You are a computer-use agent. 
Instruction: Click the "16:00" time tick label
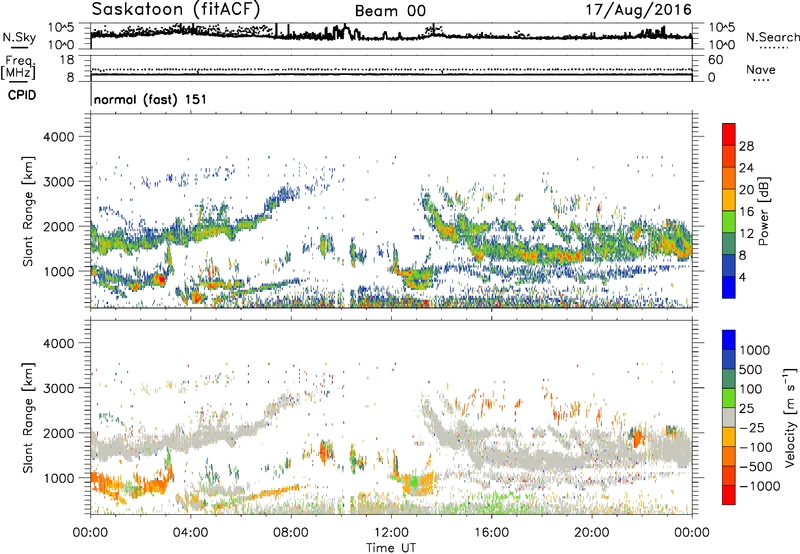pos(491,533)
